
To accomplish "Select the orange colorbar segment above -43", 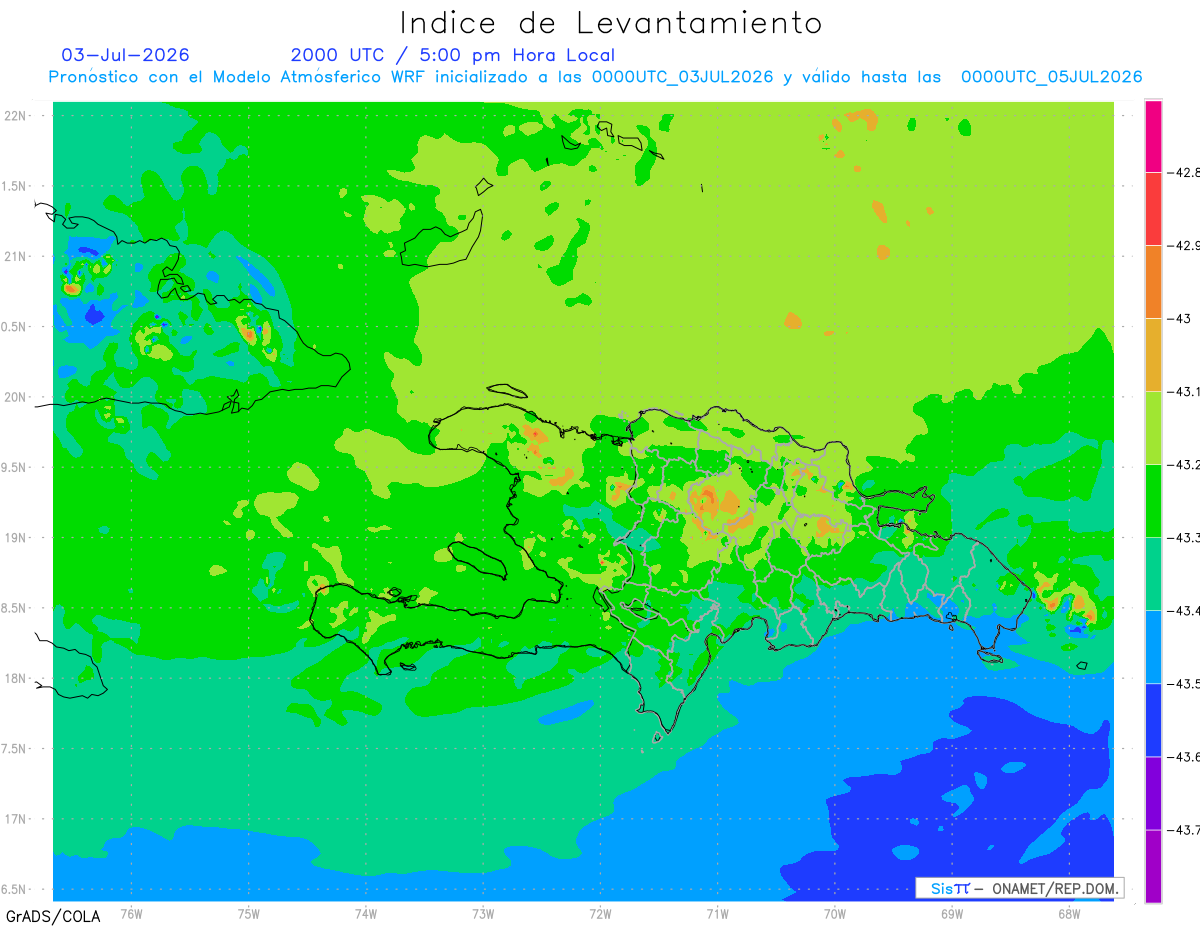I will 1153,281.
